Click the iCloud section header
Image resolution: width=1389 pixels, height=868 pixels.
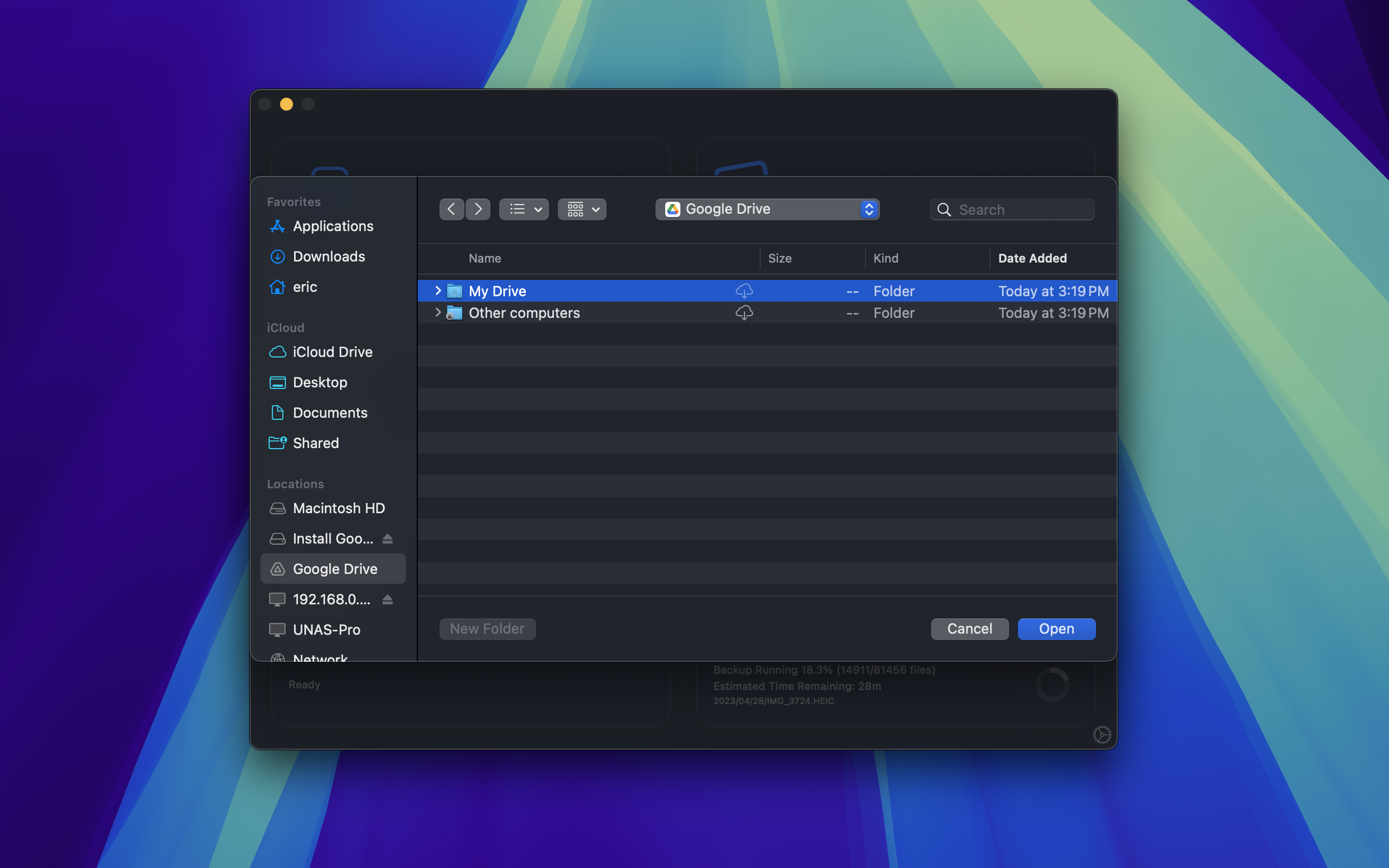click(x=285, y=328)
